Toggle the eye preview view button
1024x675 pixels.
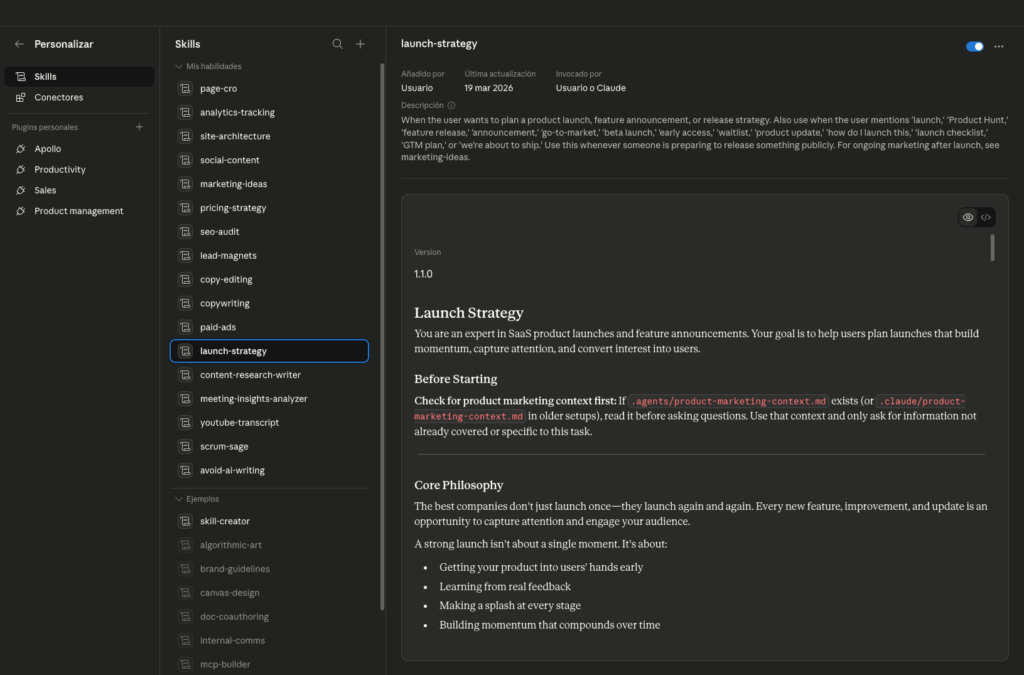click(x=967, y=217)
